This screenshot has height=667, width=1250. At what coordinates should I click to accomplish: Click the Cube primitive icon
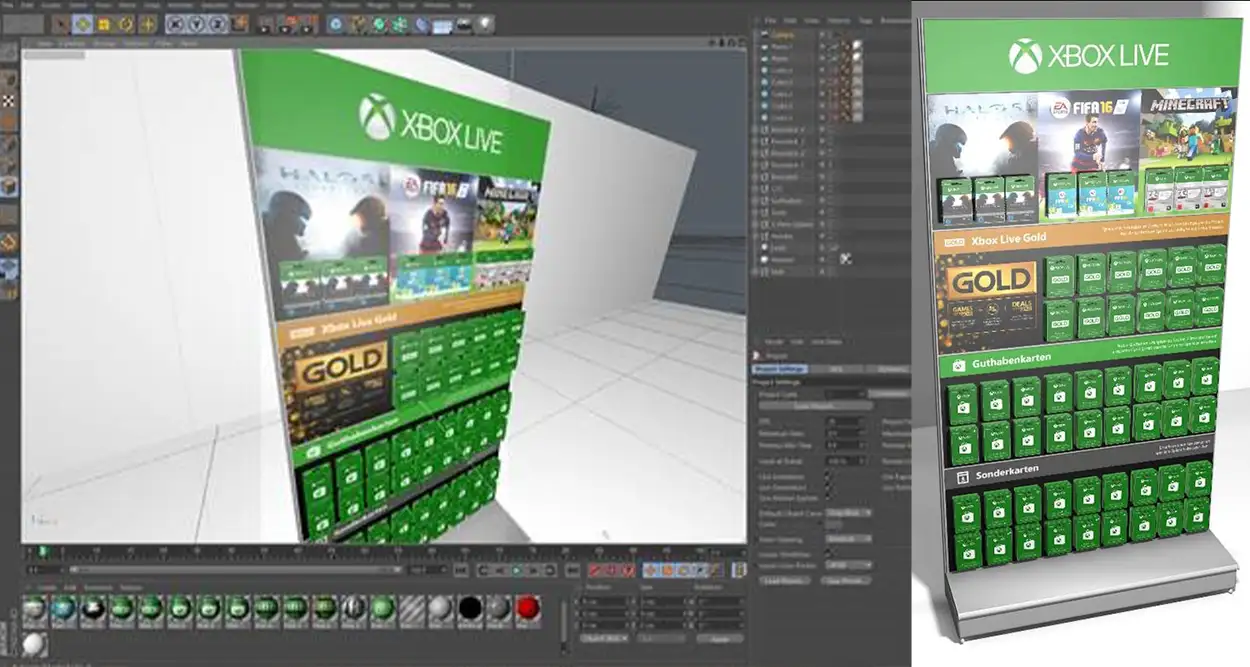(336, 23)
